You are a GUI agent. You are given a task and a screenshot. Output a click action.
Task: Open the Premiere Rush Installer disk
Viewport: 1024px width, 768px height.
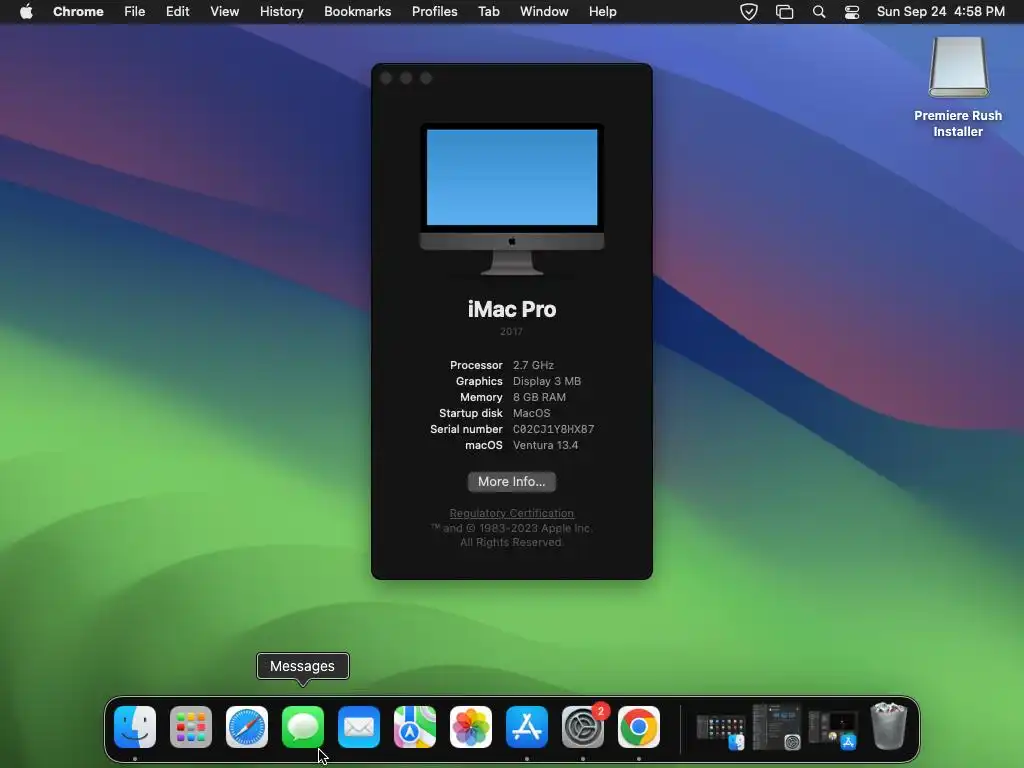coord(958,86)
